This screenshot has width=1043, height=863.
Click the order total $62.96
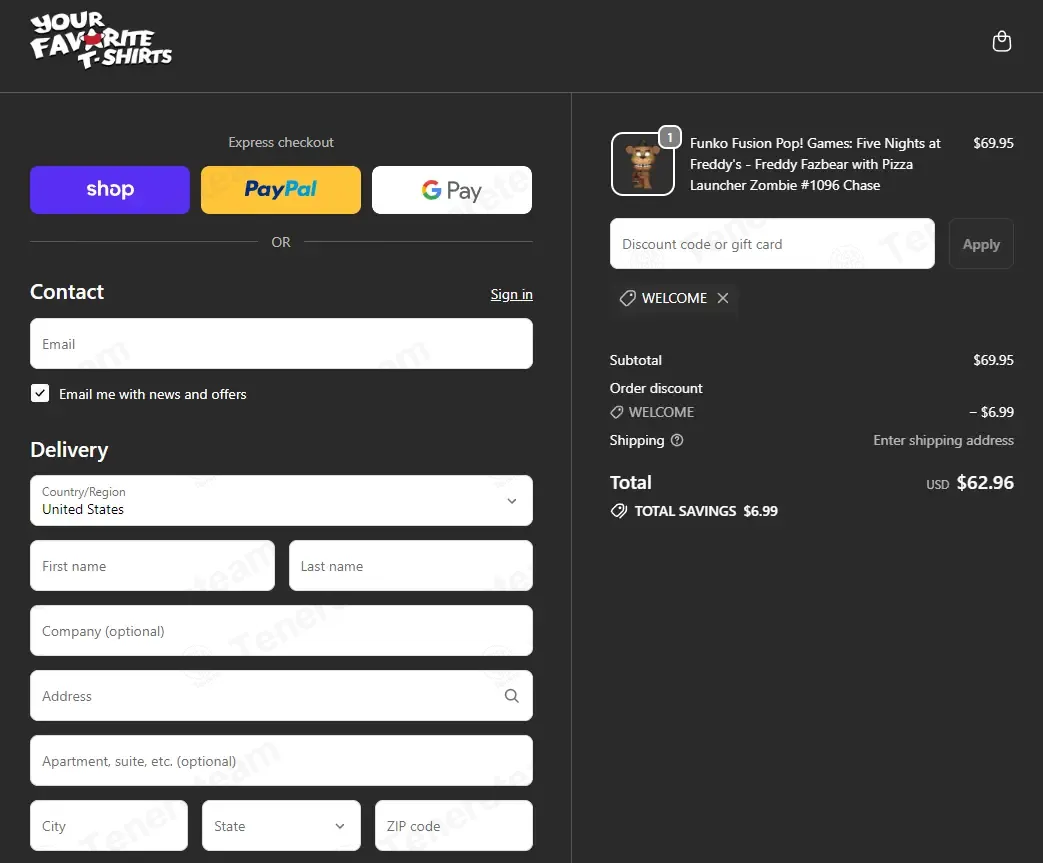tap(985, 482)
